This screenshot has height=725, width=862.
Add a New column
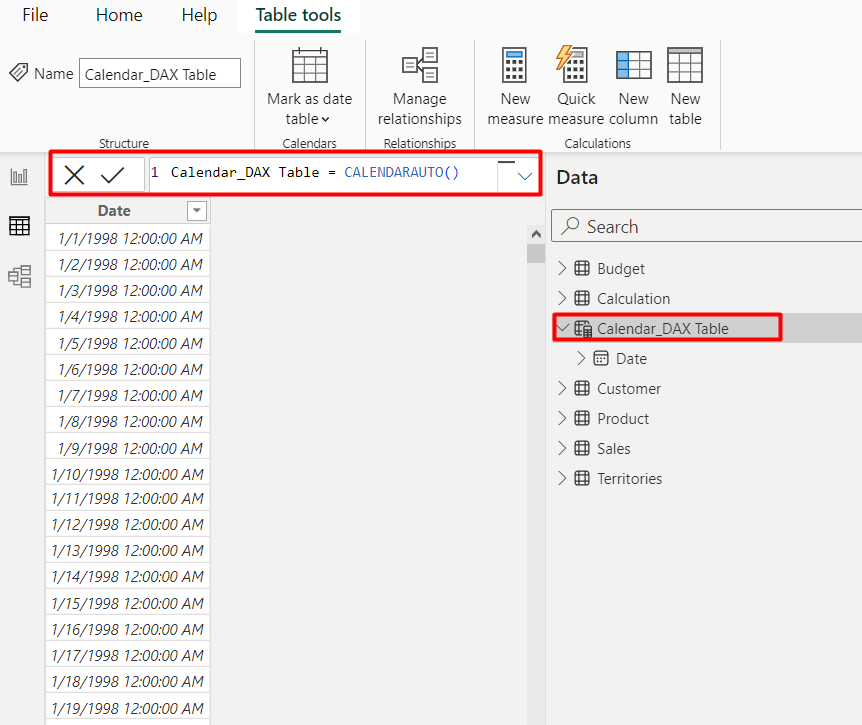pos(633,88)
